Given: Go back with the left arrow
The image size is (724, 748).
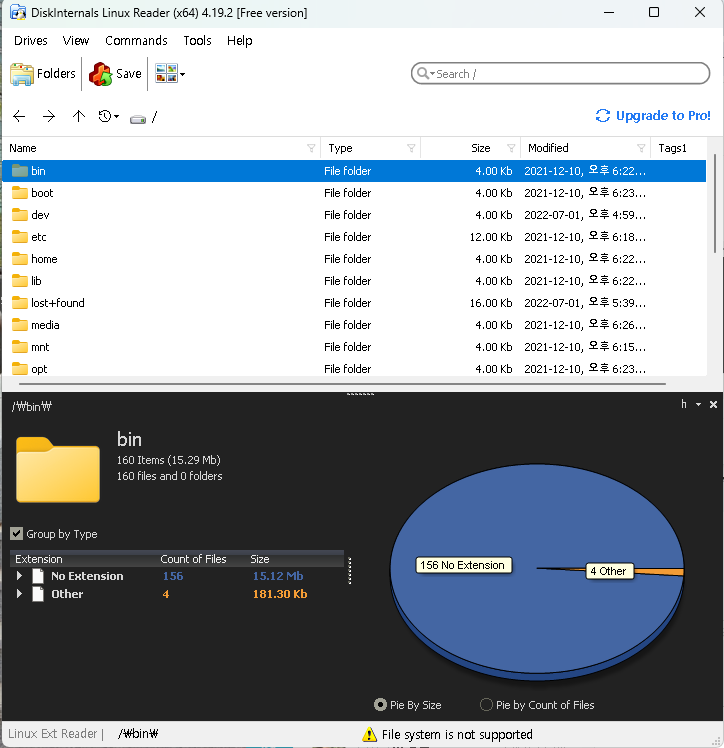Looking at the screenshot, I should [x=19, y=116].
